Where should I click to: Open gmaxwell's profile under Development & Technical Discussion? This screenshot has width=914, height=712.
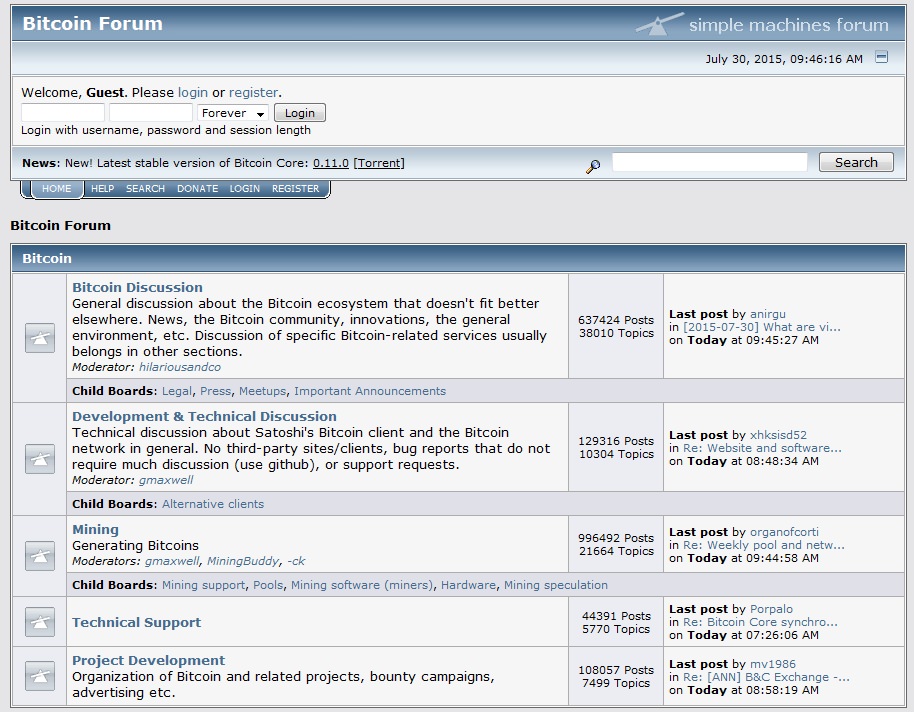[166, 480]
